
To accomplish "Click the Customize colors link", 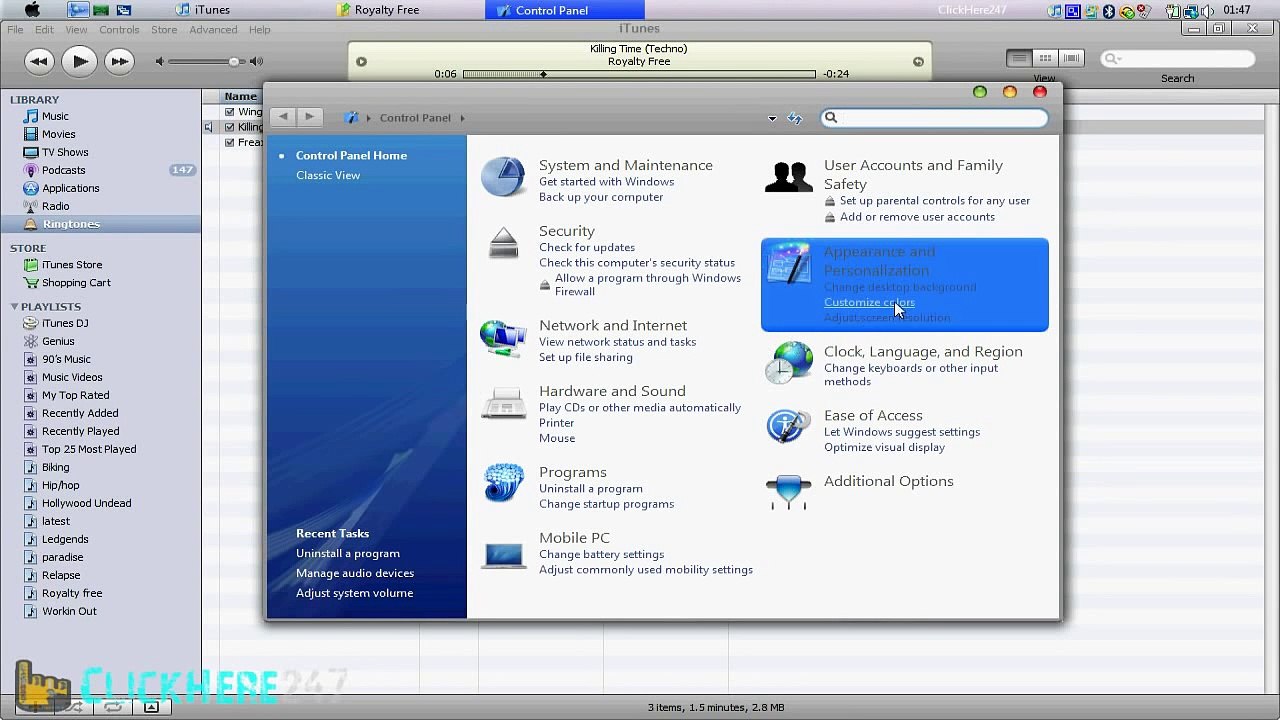I will (x=869, y=302).
